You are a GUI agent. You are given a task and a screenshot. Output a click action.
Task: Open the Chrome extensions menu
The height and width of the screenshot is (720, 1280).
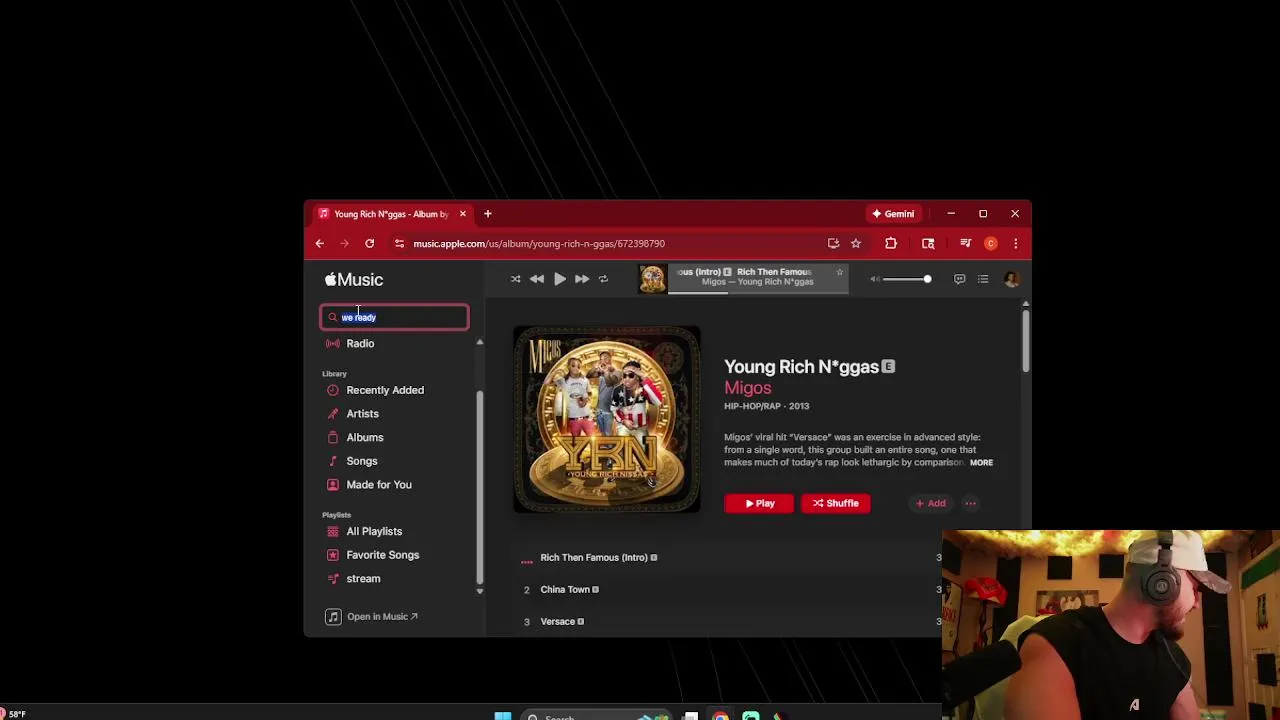click(891, 243)
